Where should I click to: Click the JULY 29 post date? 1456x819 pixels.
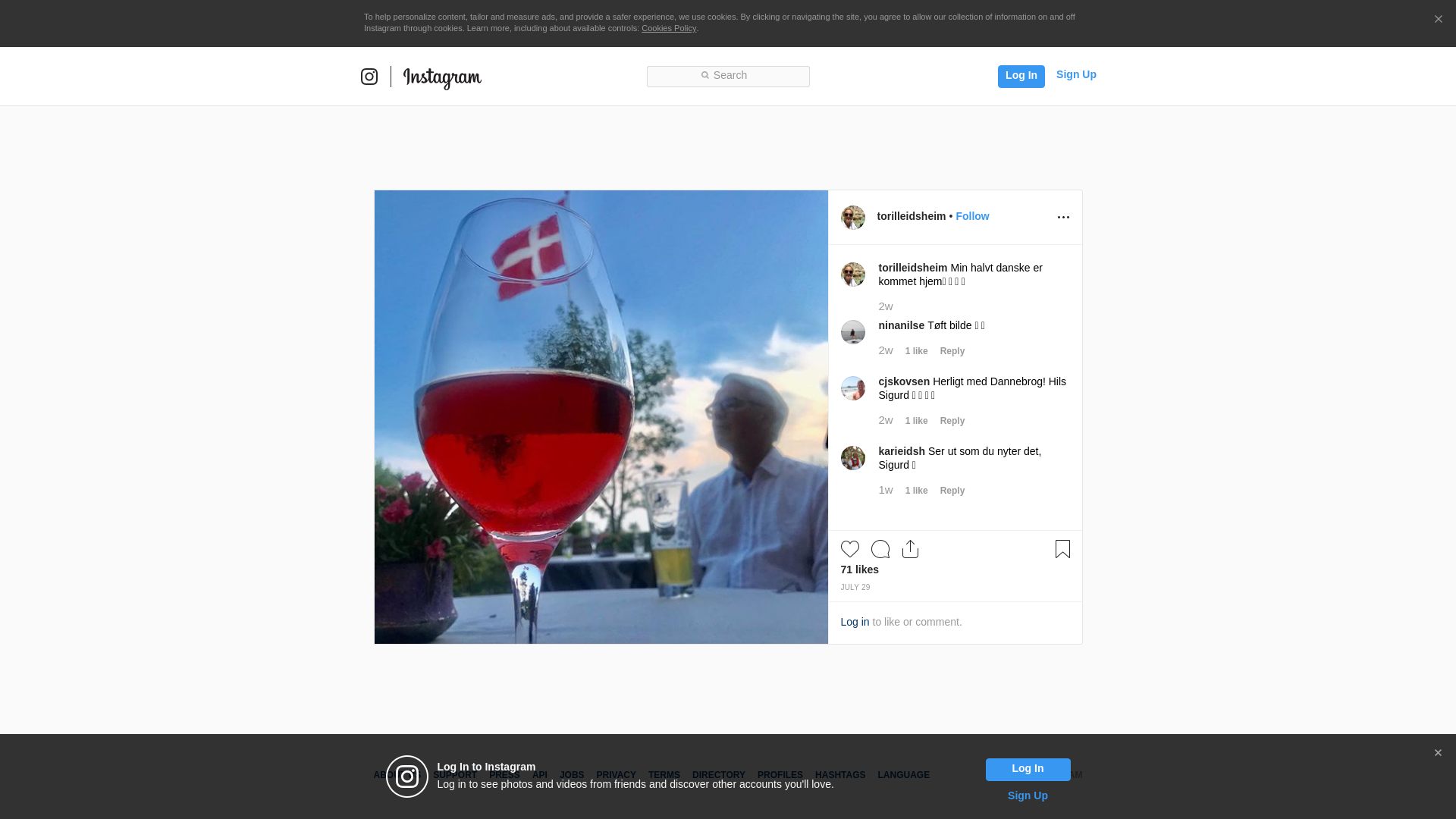855,588
